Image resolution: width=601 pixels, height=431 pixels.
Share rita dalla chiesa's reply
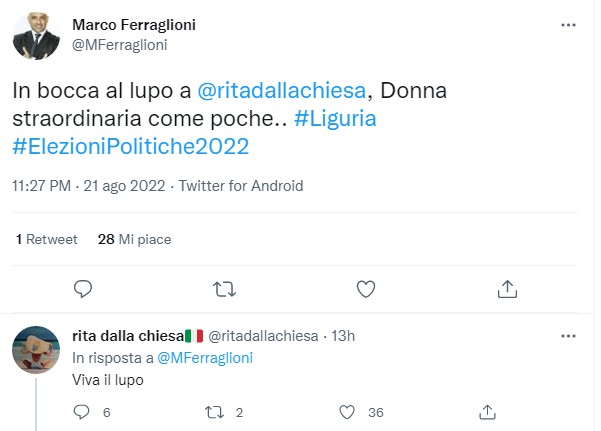click(488, 411)
